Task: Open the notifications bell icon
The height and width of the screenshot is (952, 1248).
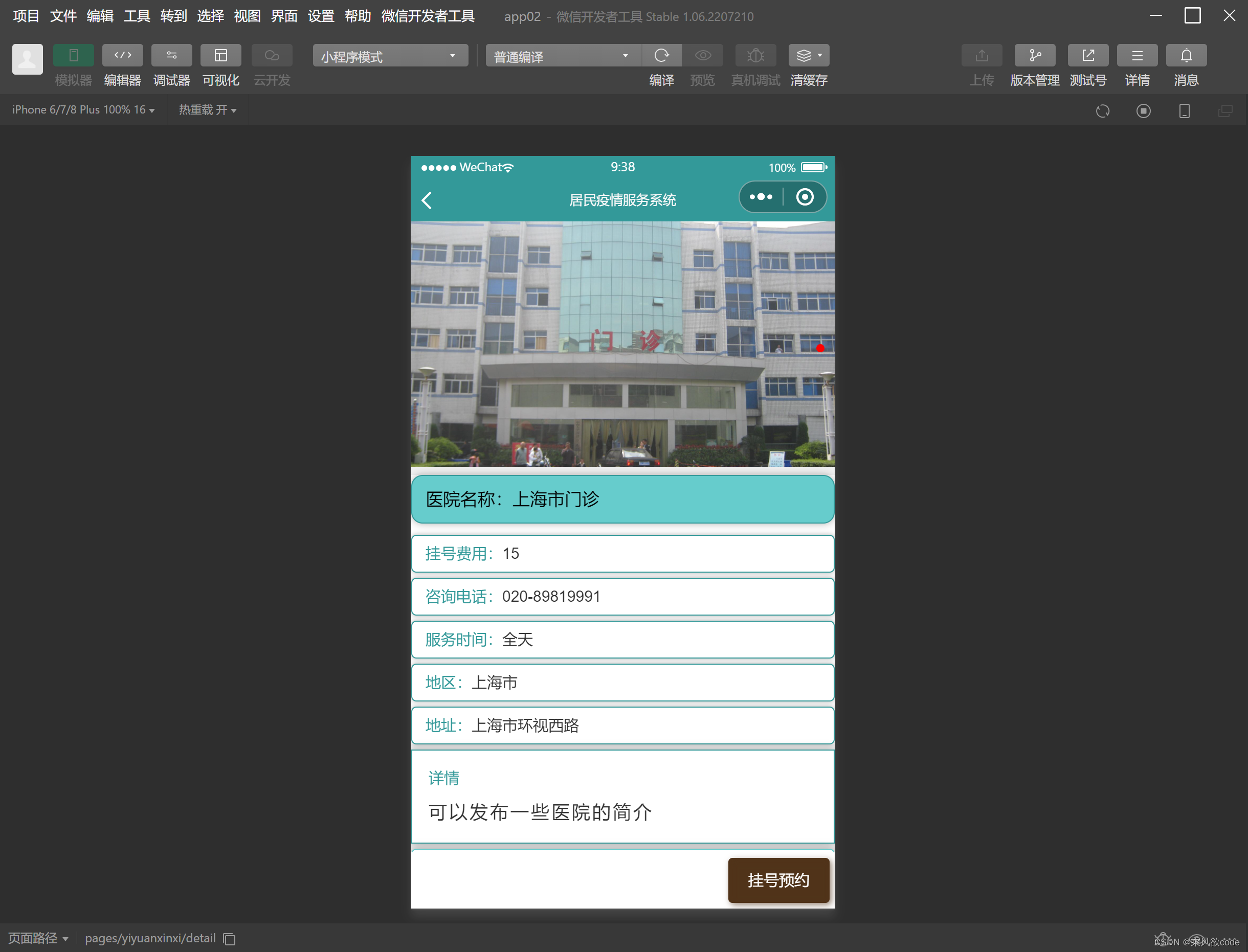Action: pyautogui.click(x=1186, y=56)
